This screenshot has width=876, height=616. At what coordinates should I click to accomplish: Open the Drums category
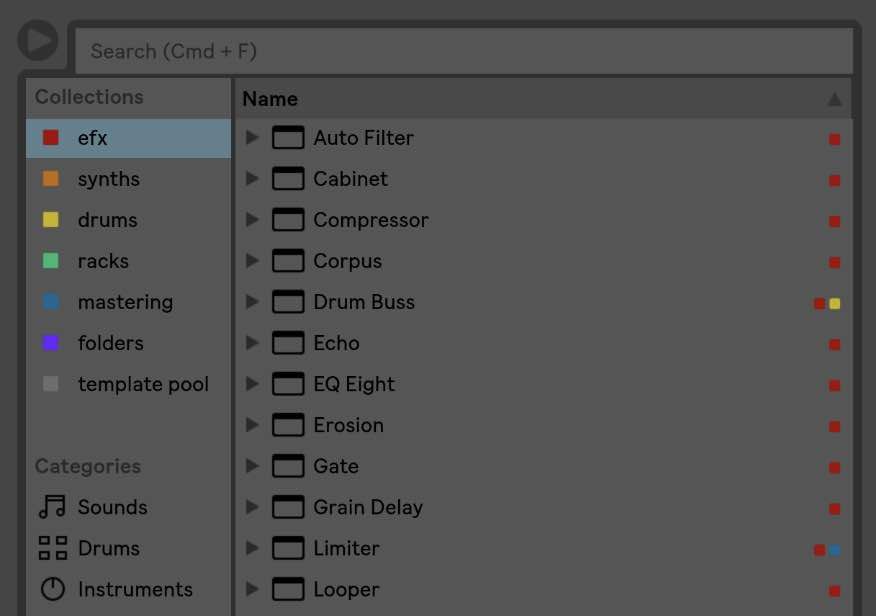(x=128, y=548)
